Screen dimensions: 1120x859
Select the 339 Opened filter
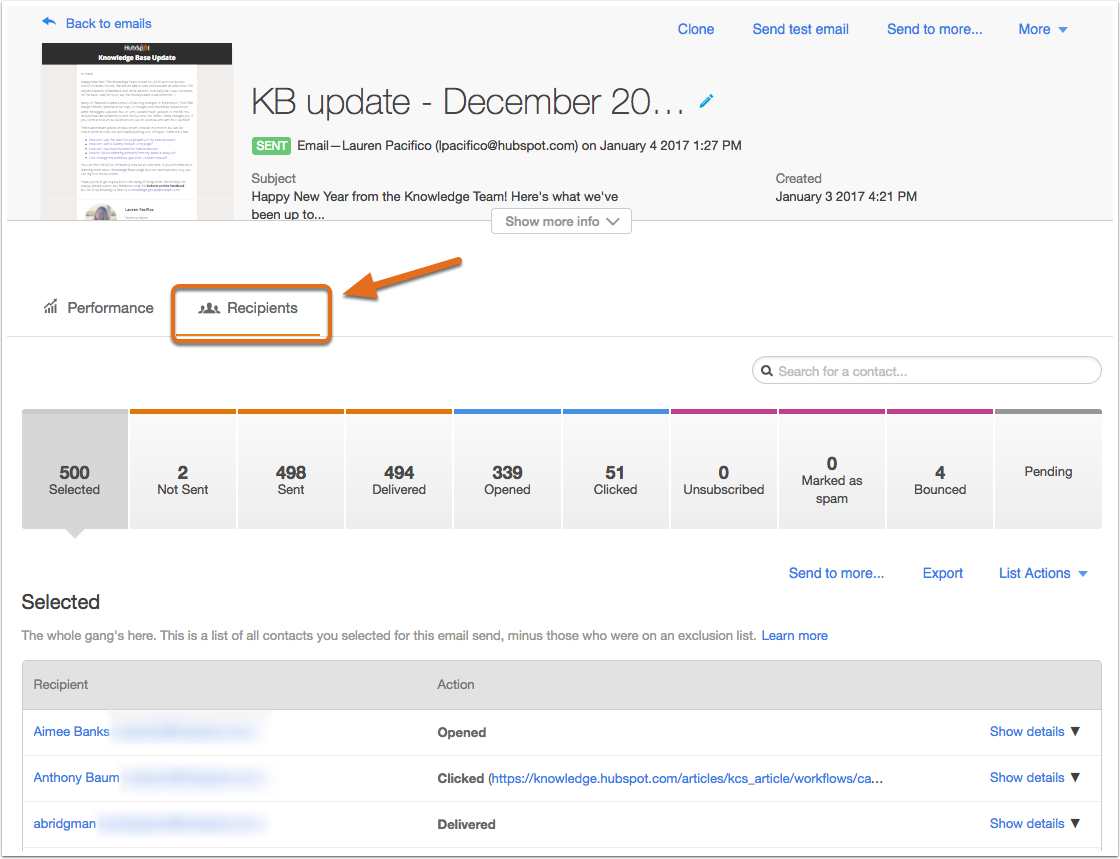507,469
